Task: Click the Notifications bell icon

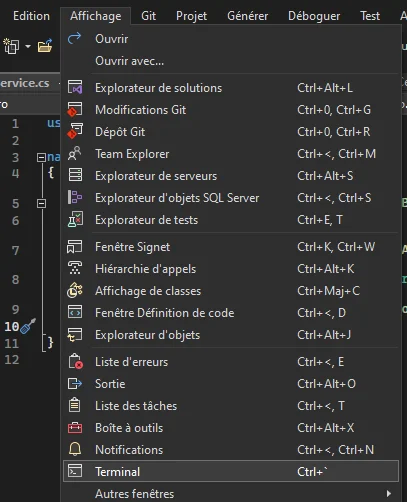Action: [75, 449]
